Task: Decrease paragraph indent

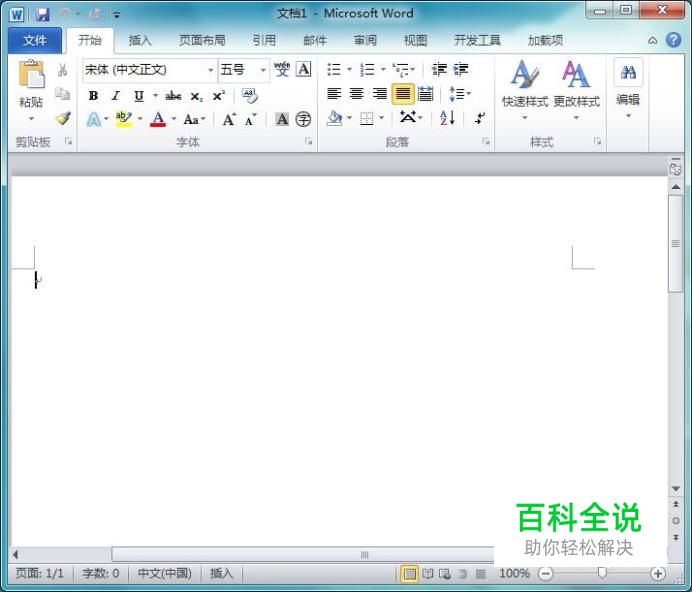Action: tap(439, 70)
